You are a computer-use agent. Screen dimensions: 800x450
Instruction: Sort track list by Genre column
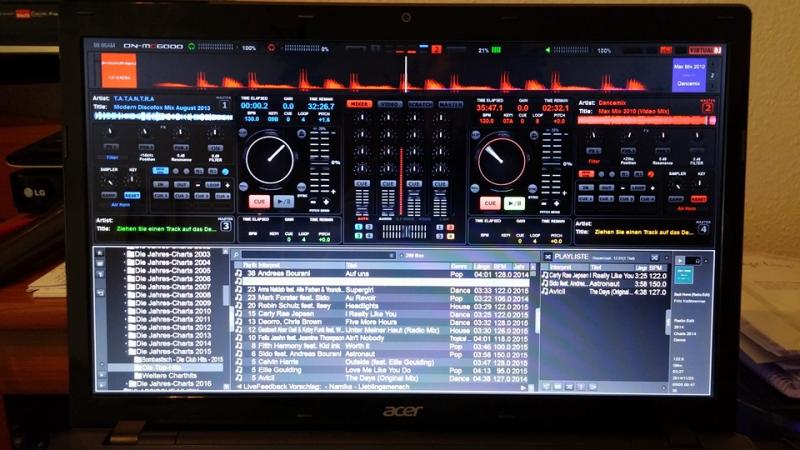pos(459,266)
